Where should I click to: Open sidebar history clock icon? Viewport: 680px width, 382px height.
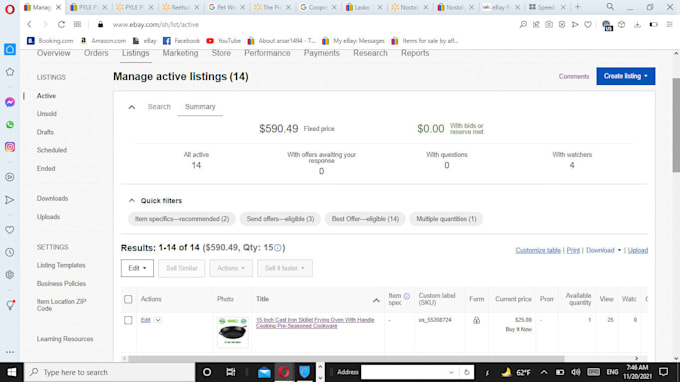click(10, 252)
